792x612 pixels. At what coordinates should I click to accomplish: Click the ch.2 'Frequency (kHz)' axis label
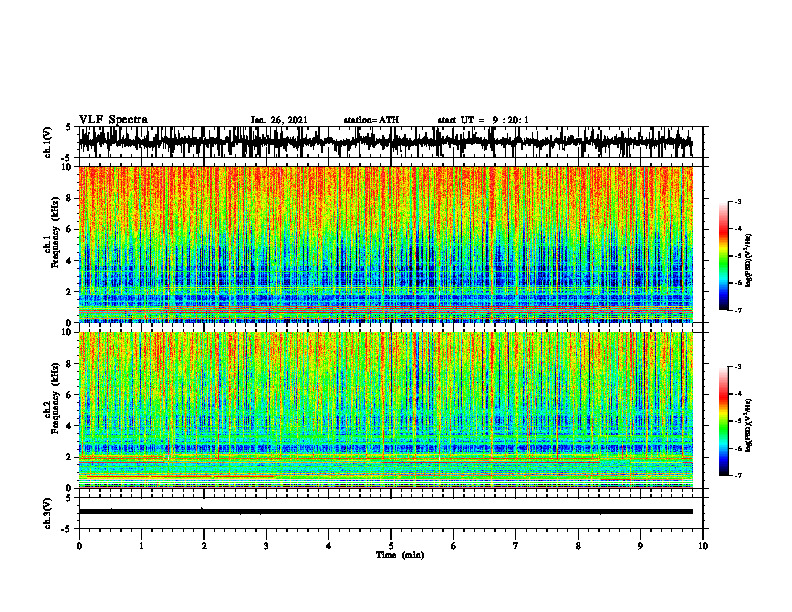click(x=55, y=398)
